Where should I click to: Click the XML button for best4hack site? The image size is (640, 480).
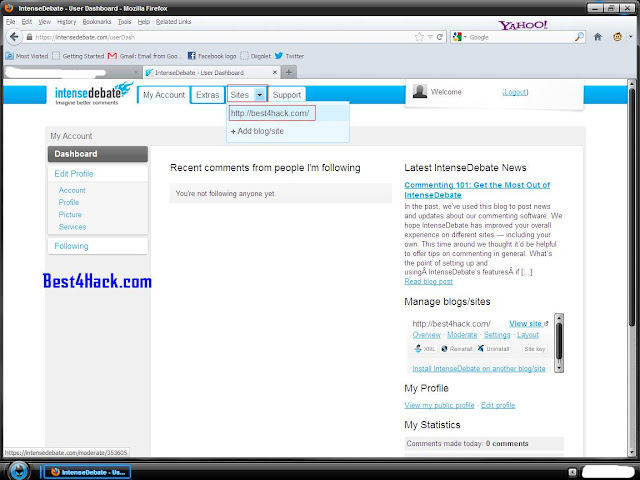[425, 349]
